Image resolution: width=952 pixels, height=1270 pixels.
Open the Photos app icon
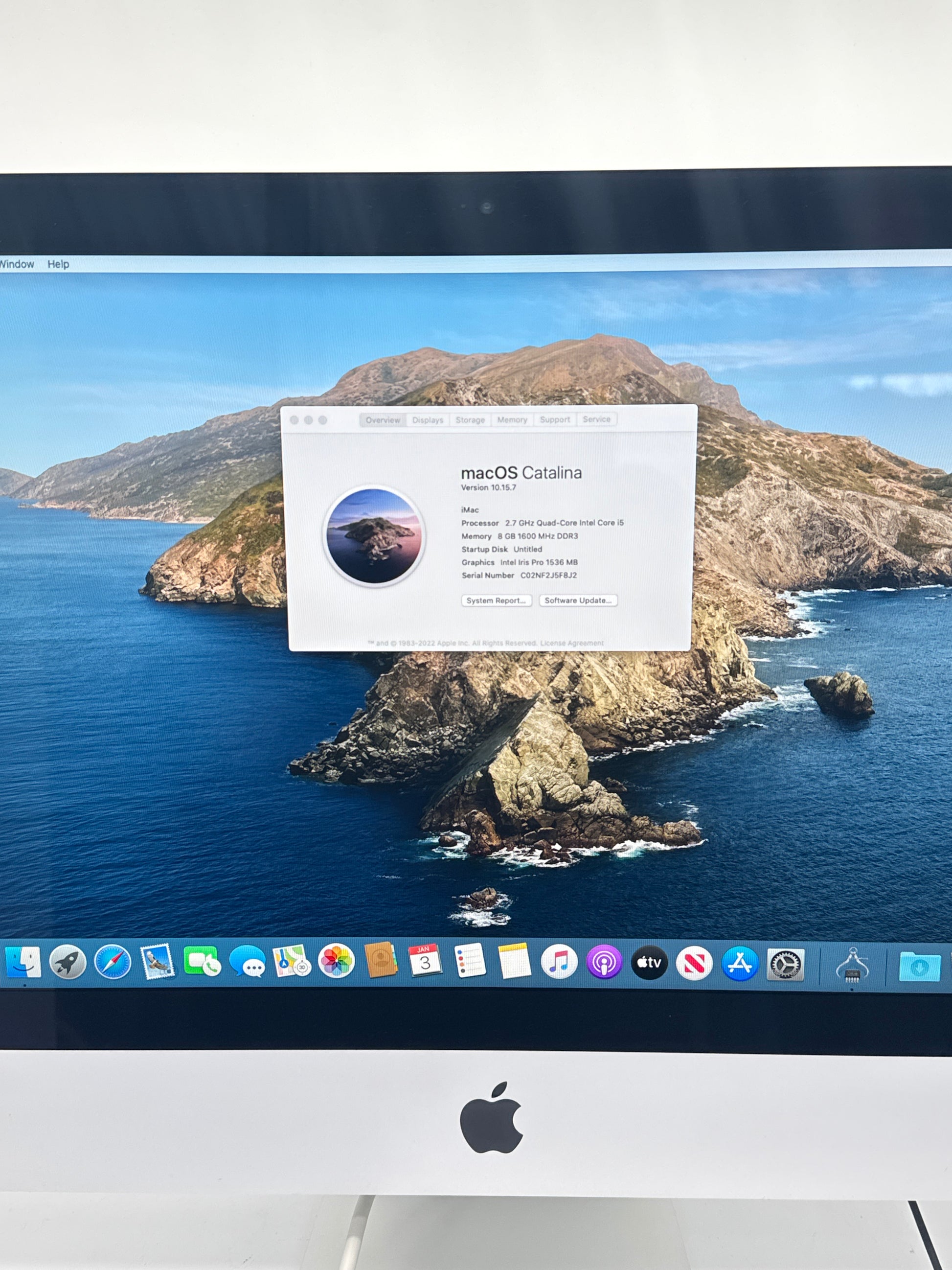[x=336, y=961]
